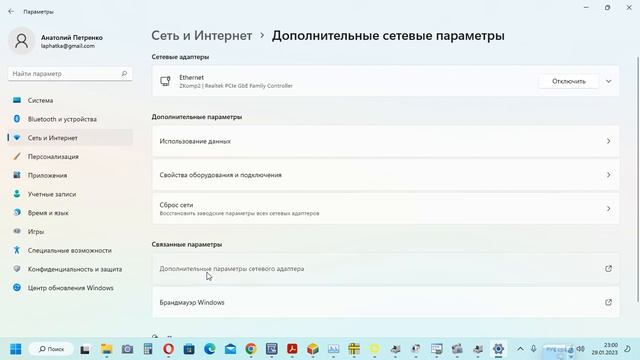
Task: Open Adobe Acrobat from taskbar
Action: coord(292,349)
